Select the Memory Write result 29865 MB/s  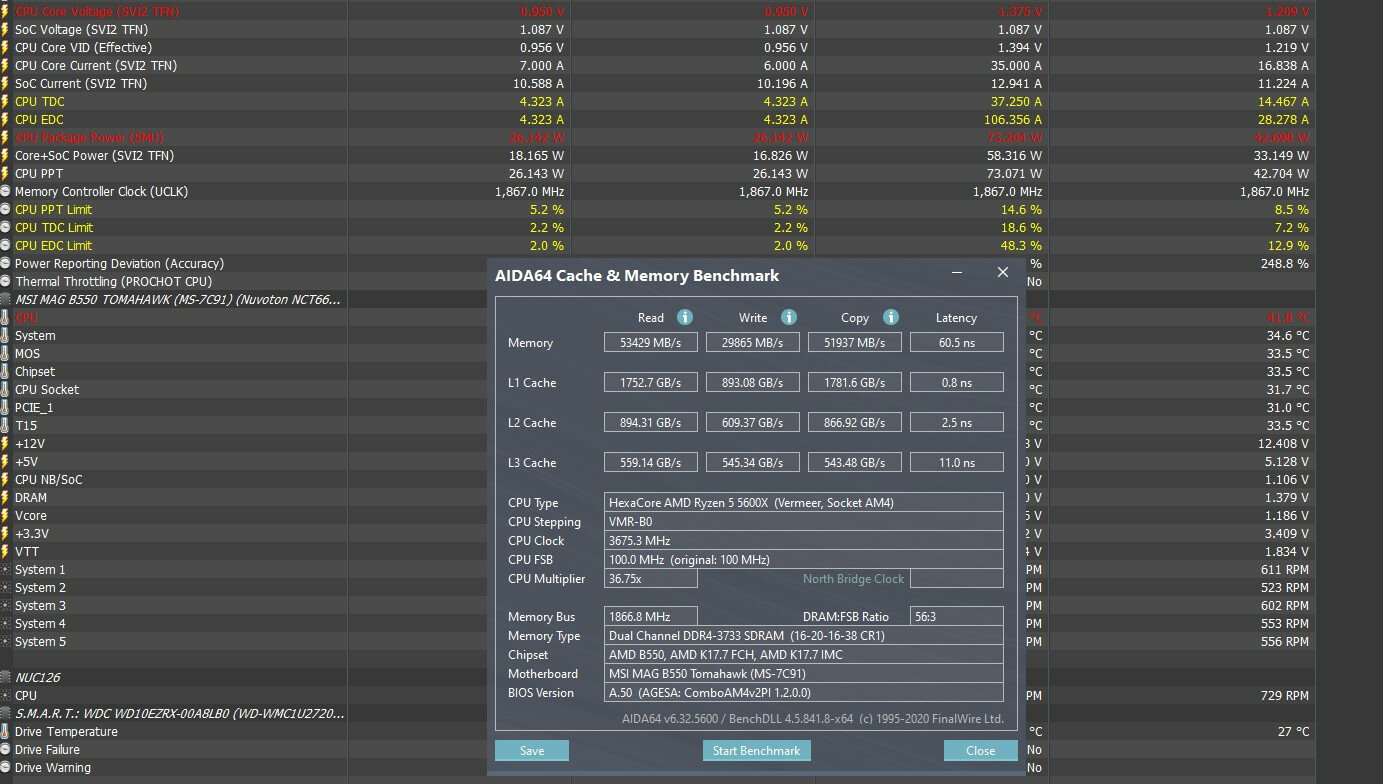pyautogui.click(x=753, y=343)
